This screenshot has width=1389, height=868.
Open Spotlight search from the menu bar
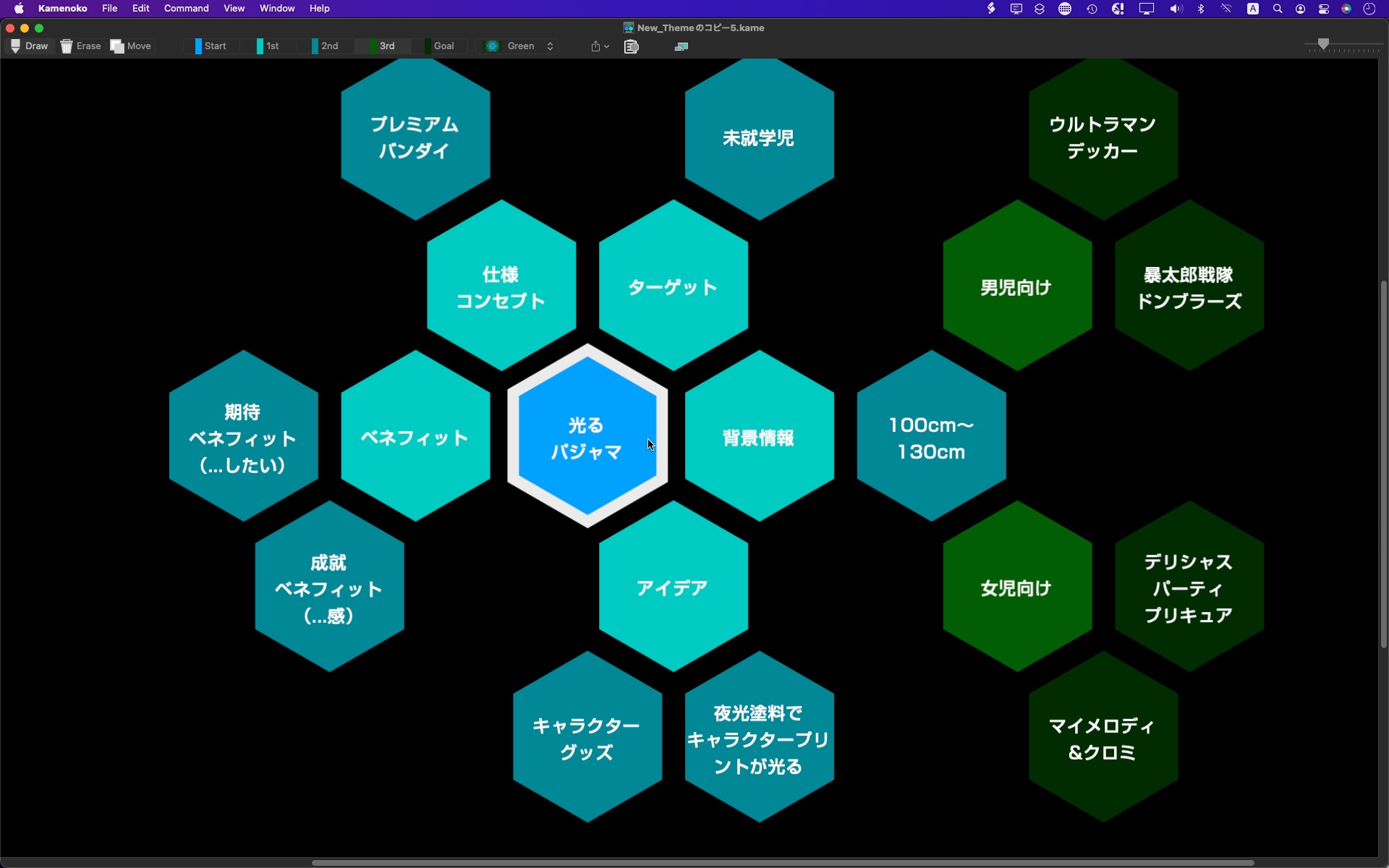click(x=1277, y=9)
